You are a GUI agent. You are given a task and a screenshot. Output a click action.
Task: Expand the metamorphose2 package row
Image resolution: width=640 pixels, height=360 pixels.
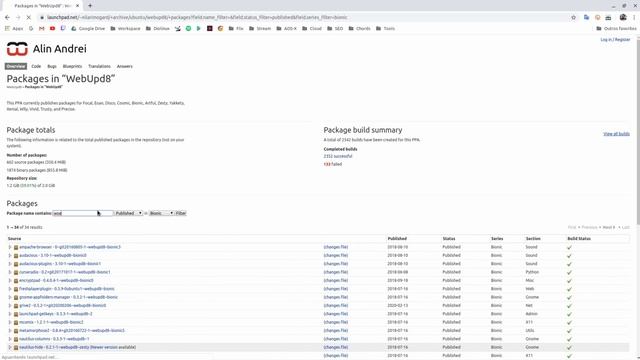pos(10,331)
